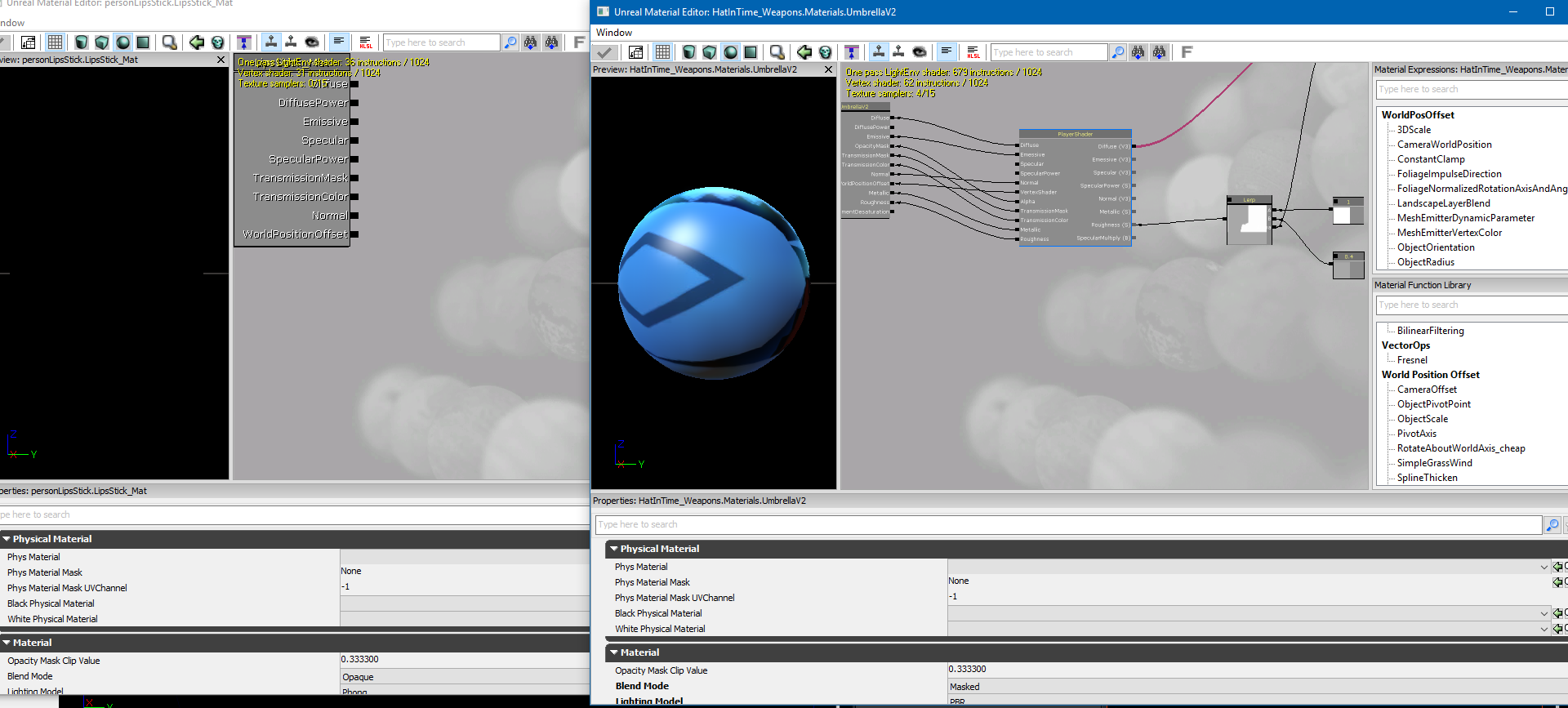Select cylinder preview shape in UmbrellaV2 toolbar

[689, 52]
